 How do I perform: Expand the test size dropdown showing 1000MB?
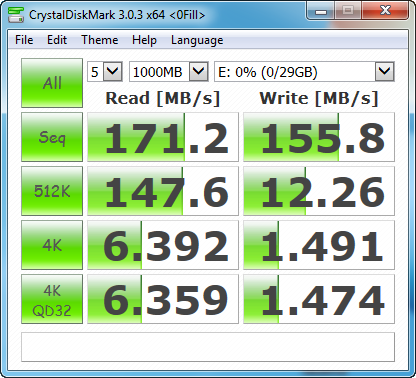(x=169, y=71)
